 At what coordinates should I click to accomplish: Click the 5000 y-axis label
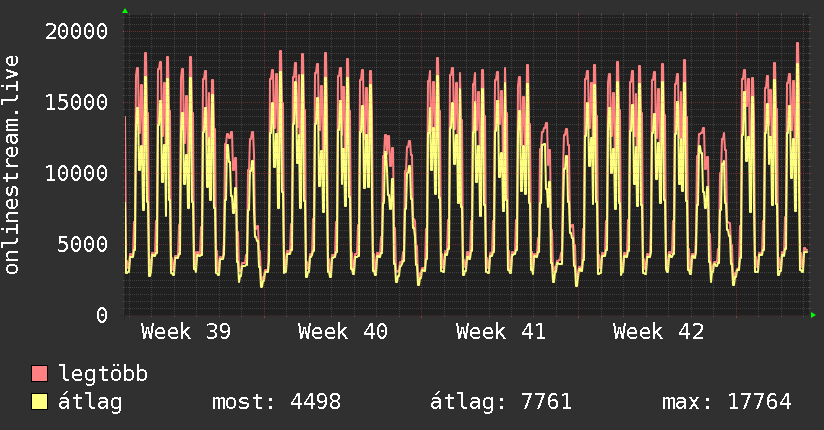pyautogui.click(x=83, y=244)
